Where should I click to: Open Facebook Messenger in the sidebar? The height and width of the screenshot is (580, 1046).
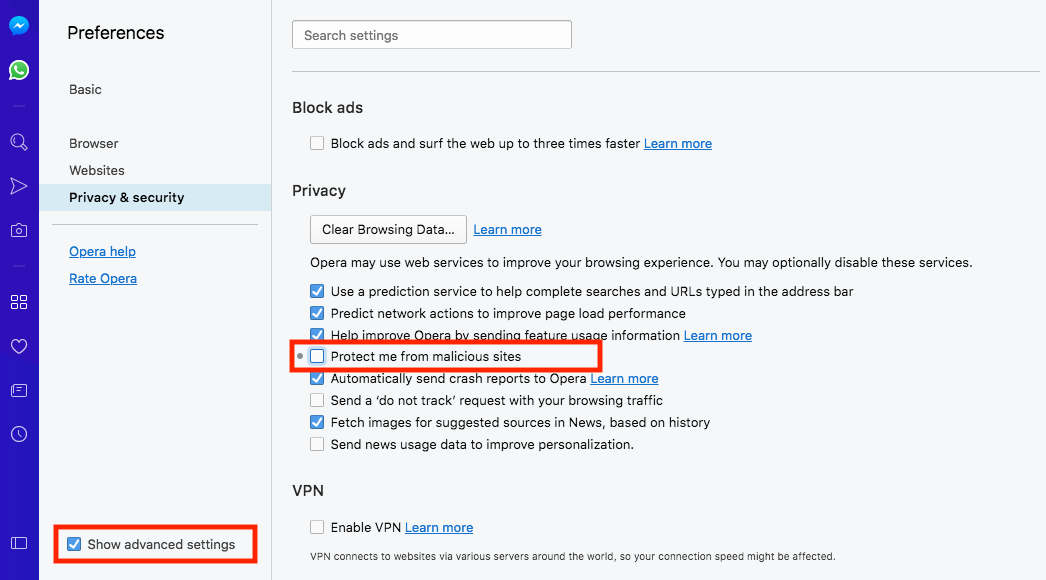tap(19, 26)
